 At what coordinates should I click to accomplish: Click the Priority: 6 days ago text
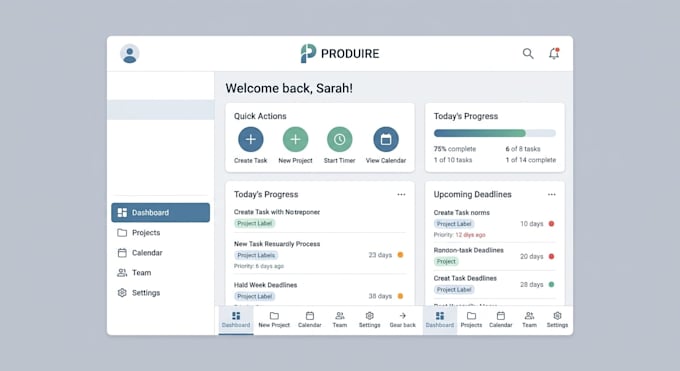pyautogui.click(x=259, y=266)
